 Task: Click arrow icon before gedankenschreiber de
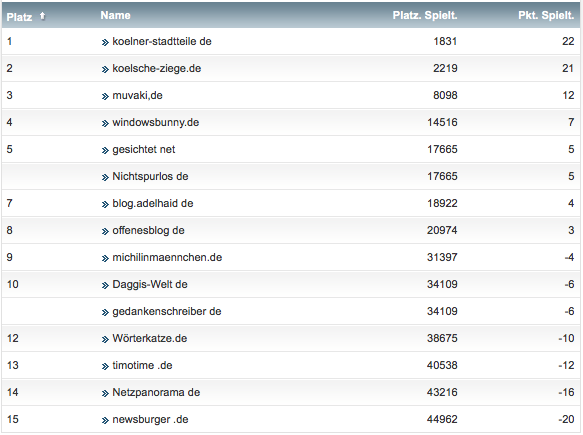click(105, 312)
